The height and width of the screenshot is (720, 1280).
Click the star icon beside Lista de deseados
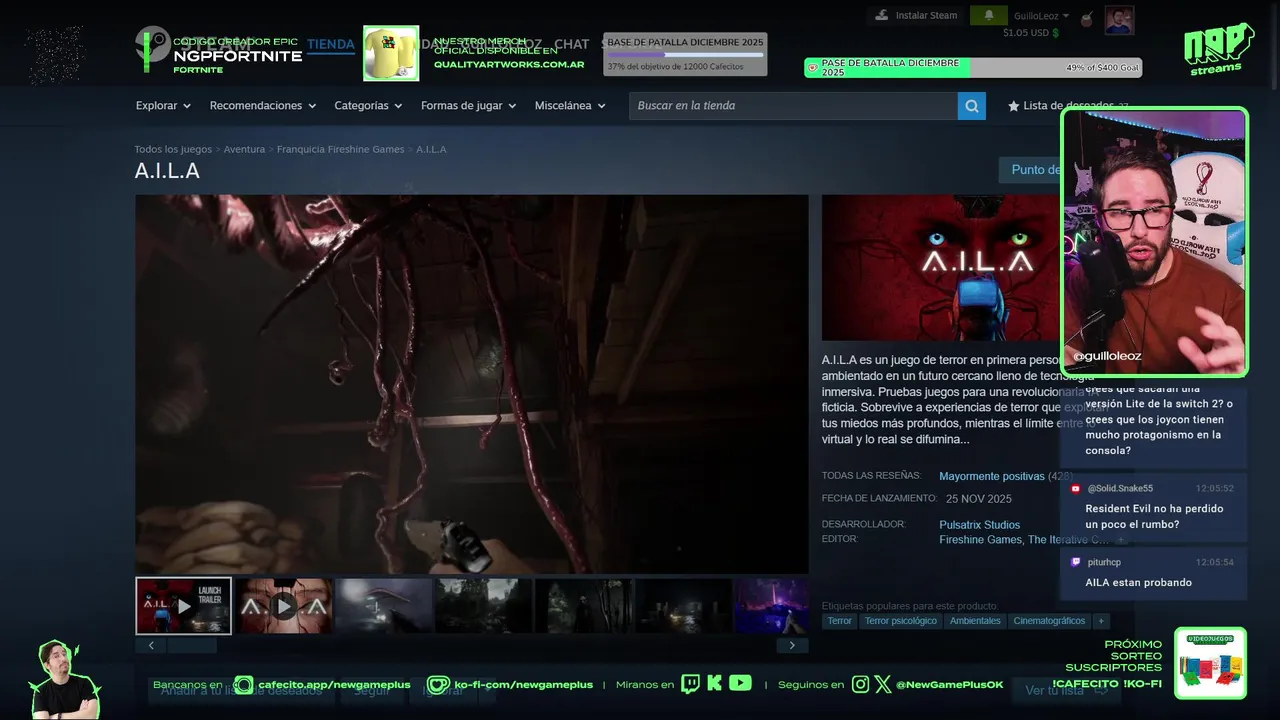[x=1014, y=106]
